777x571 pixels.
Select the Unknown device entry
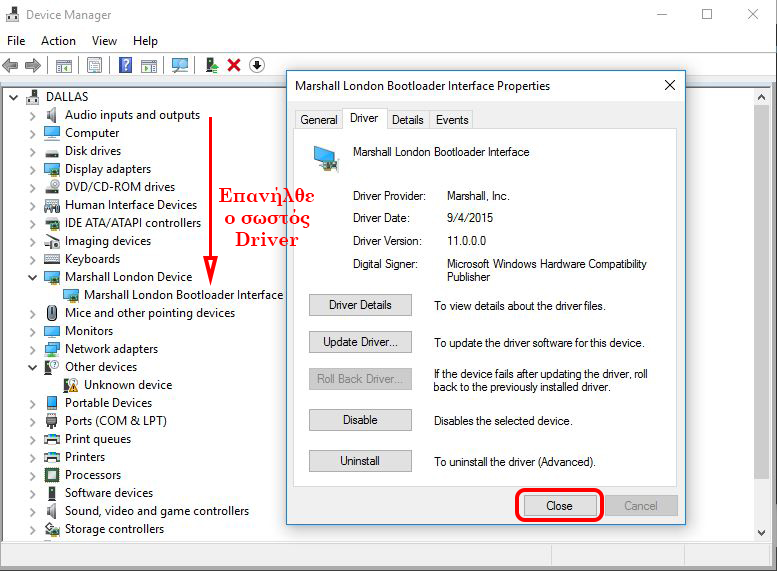127,385
